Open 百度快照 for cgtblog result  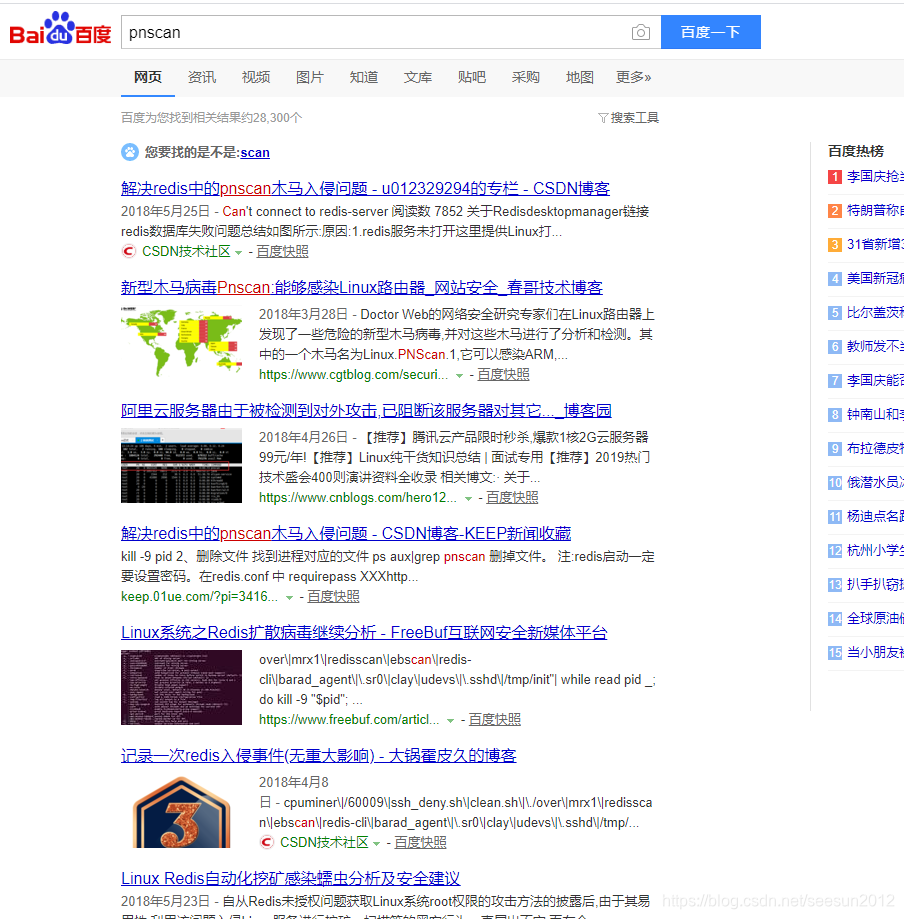[503, 375]
